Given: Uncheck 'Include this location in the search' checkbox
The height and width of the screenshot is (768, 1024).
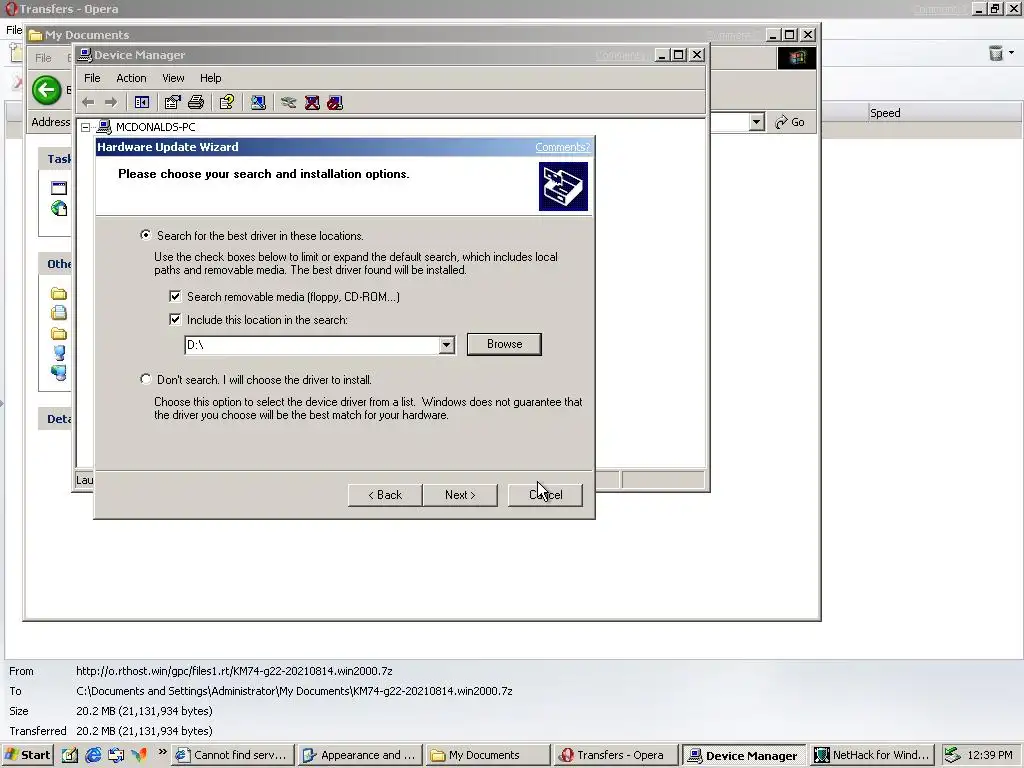Looking at the screenshot, I should [175, 319].
